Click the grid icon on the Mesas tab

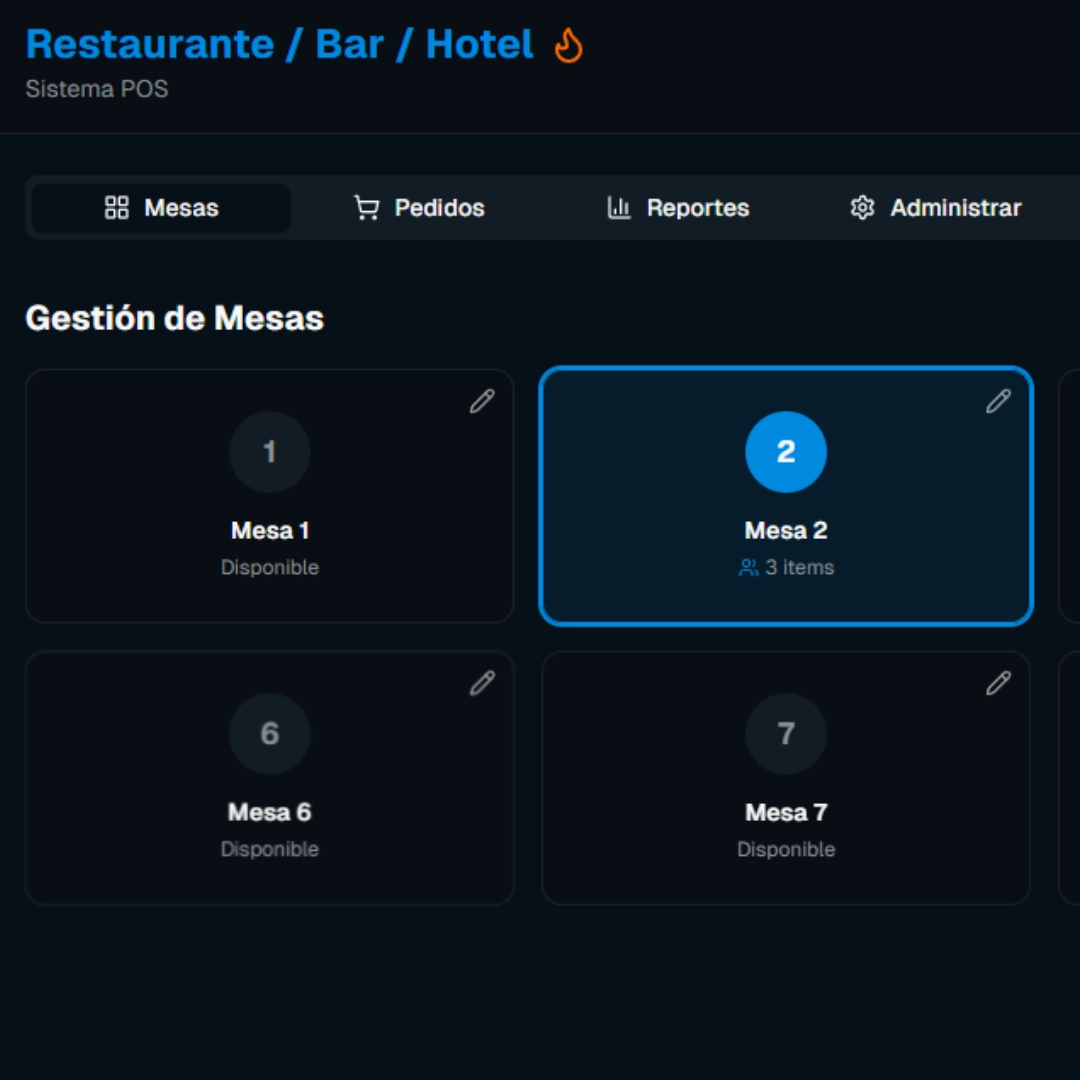(117, 208)
